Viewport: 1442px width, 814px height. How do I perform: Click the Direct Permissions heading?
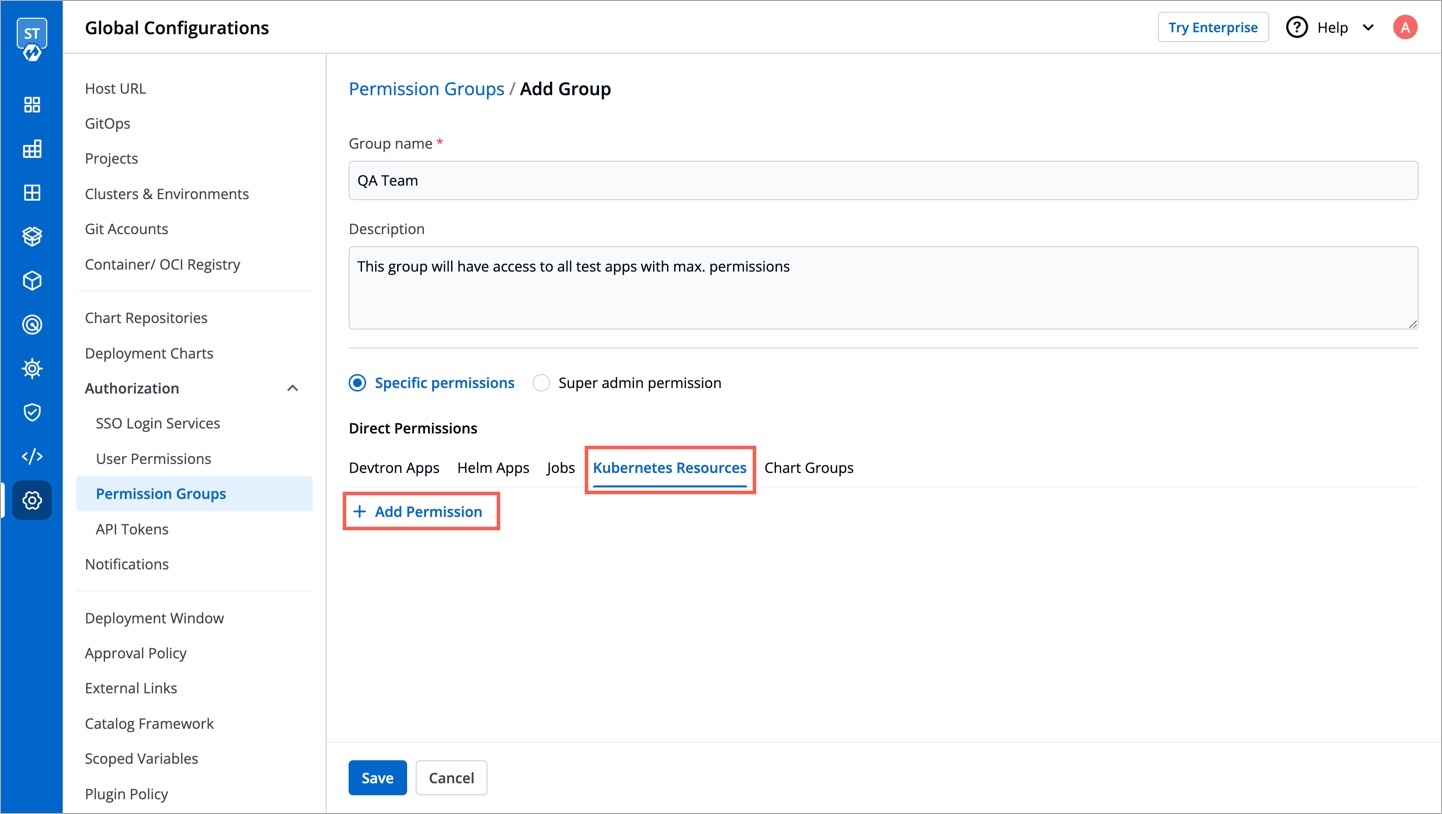pos(413,428)
